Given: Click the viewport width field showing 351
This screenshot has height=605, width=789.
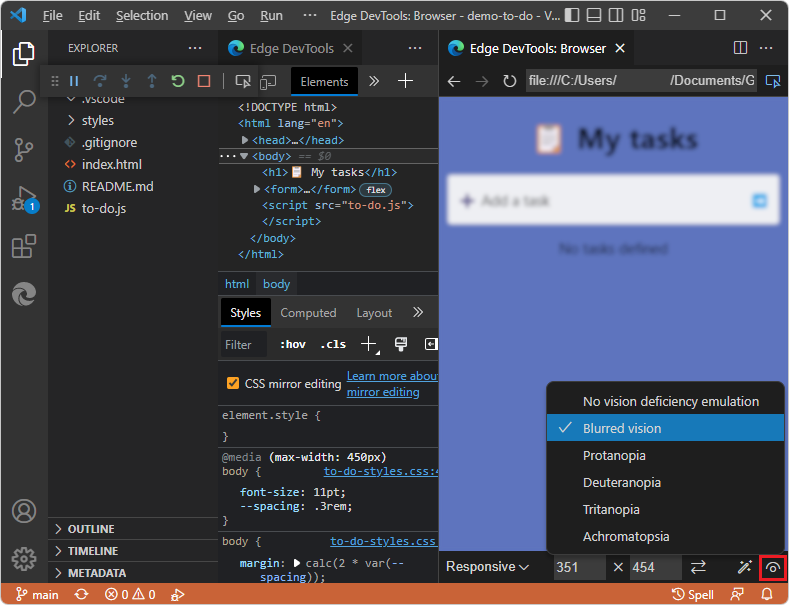Looking at the screenshot, I should (579, 567).
